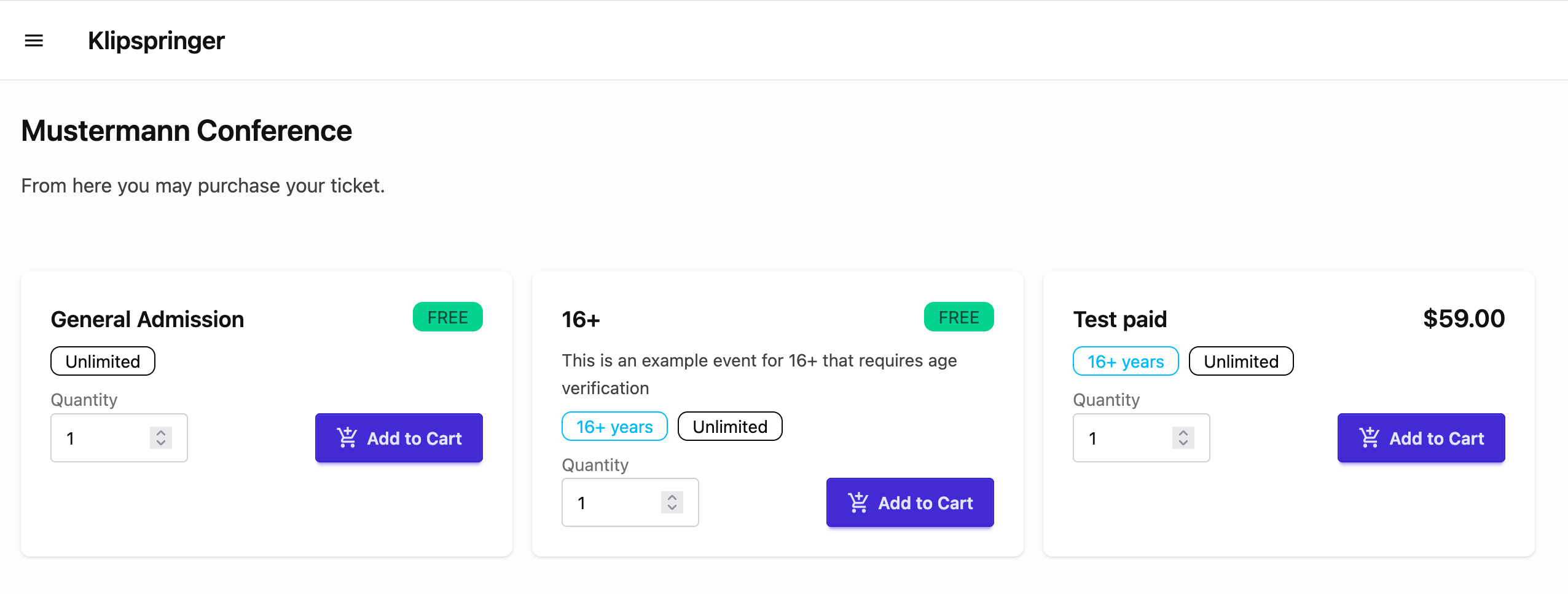Viewport: 1568px width, 594px height.
Task: Click 16+ years tag on Test paid
Action: coord(1125,361)
